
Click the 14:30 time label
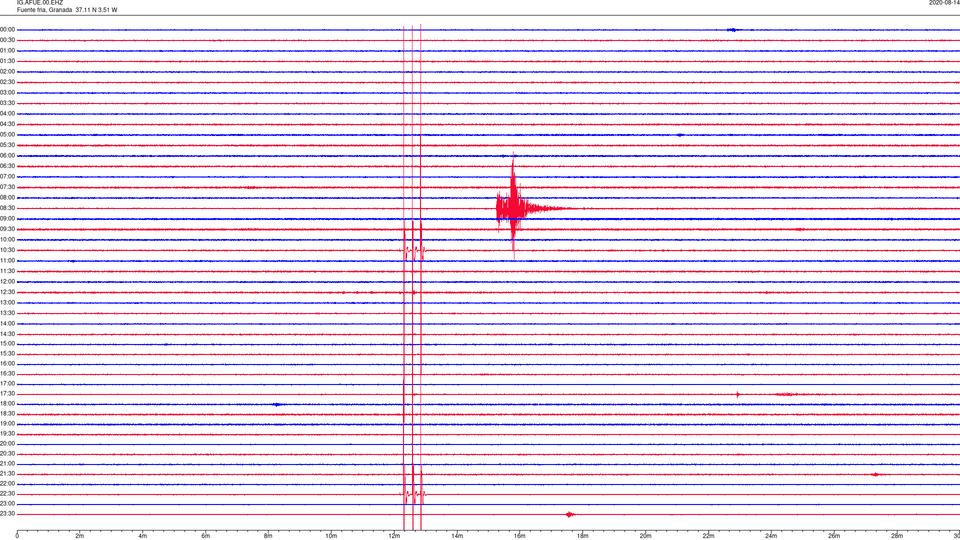(7, 334)
